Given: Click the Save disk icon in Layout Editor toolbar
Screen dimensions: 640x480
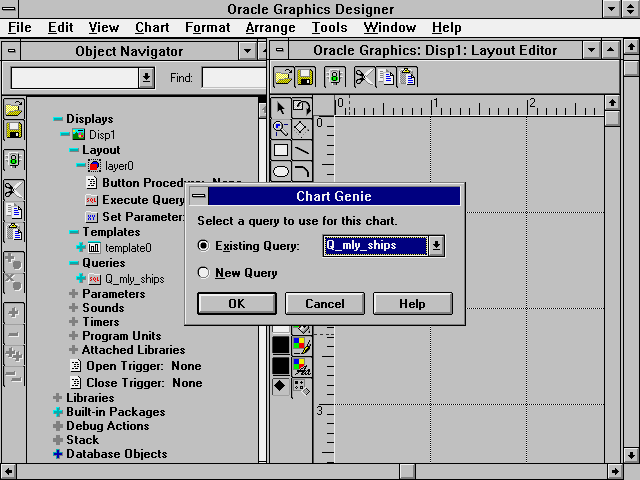Looking at the screenshot, I should click(305, 77).
